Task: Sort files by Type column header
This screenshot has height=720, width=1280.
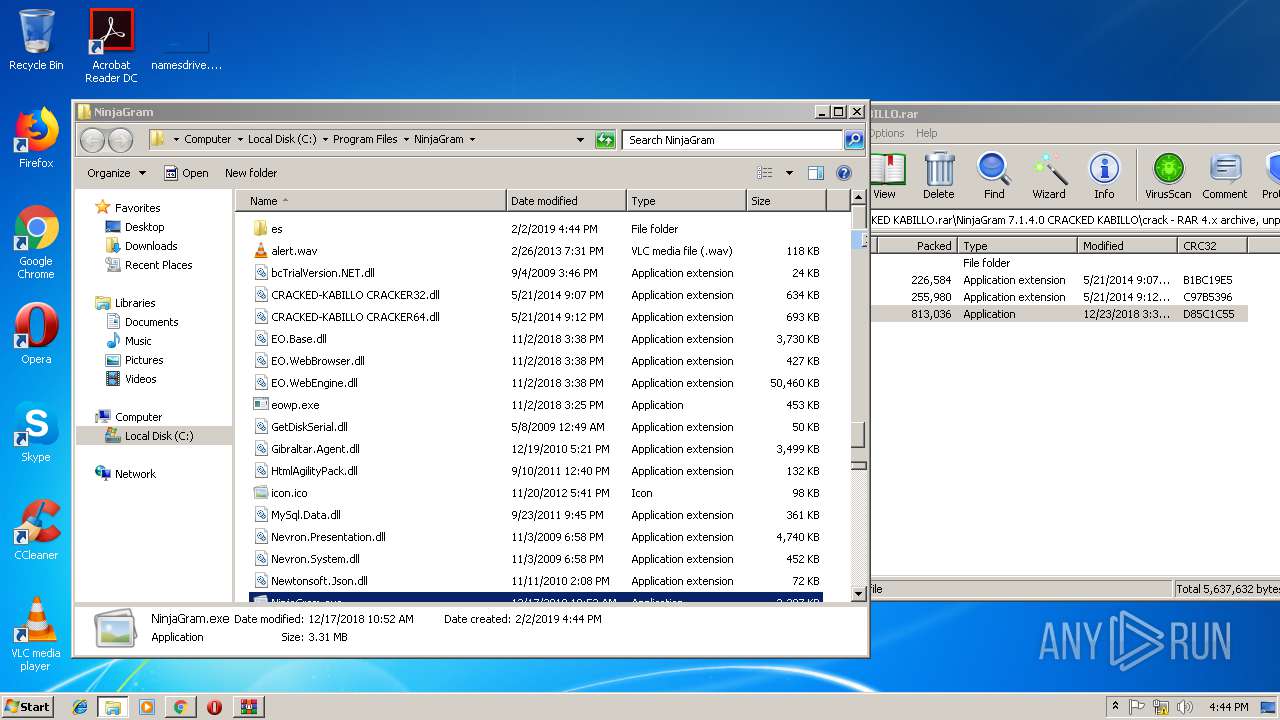Action: point(686,201)
